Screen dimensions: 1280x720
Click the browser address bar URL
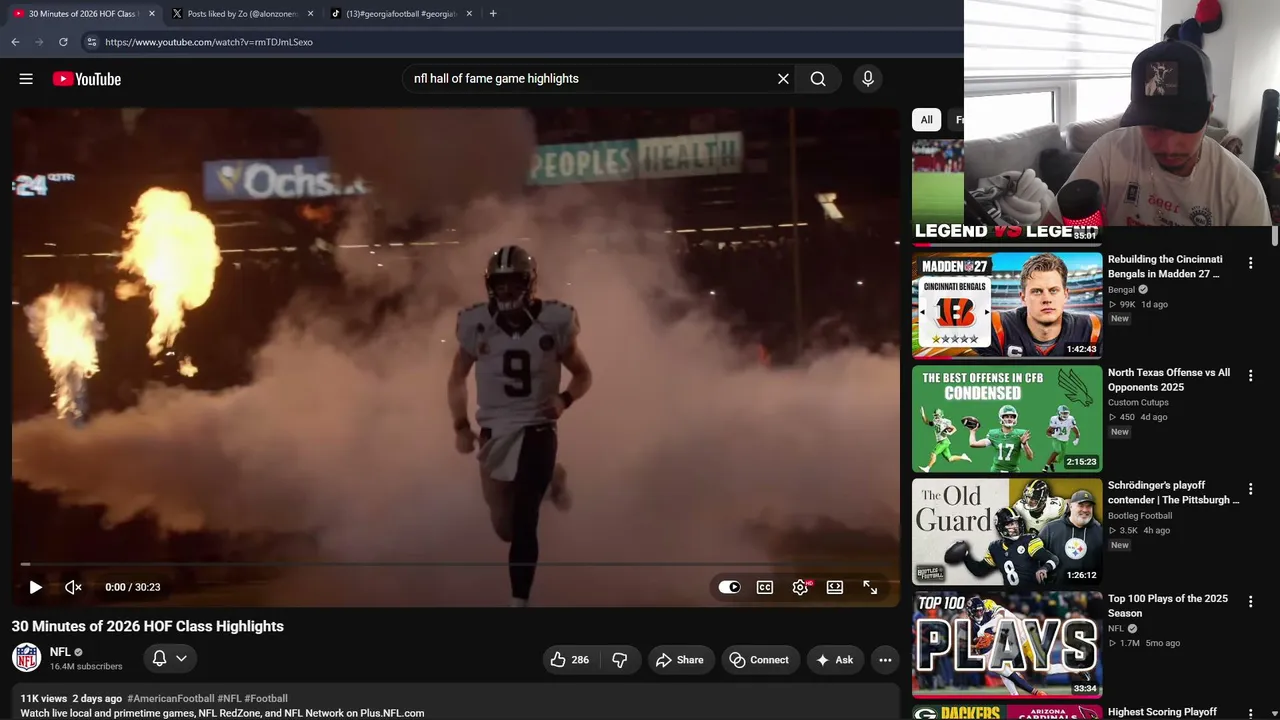click(209, 42)
